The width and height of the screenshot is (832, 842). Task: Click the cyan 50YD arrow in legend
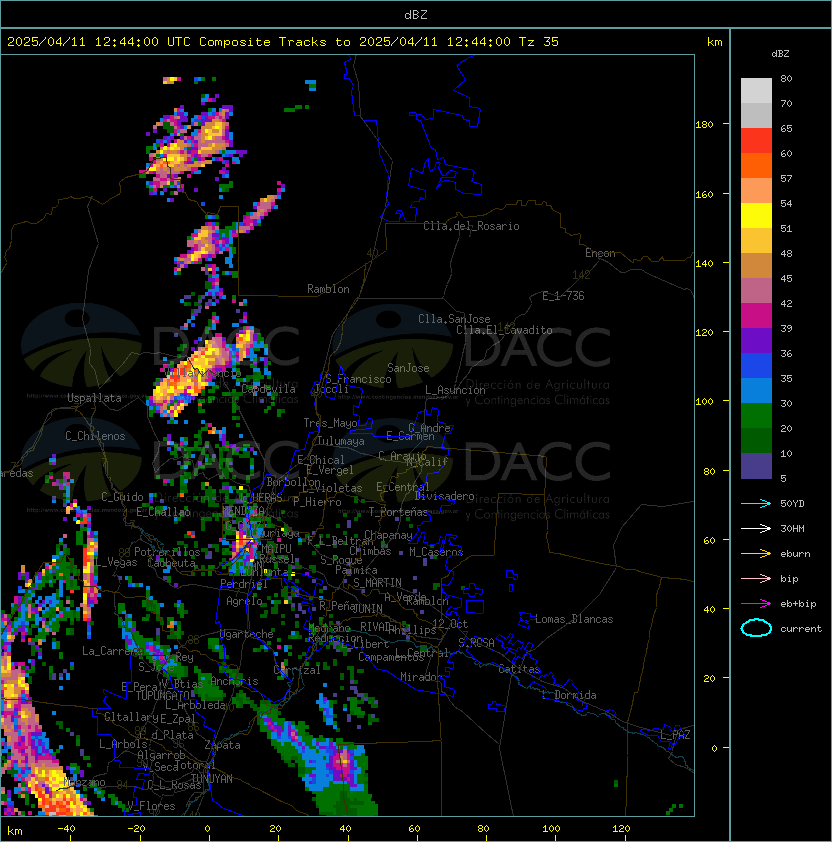756,503
